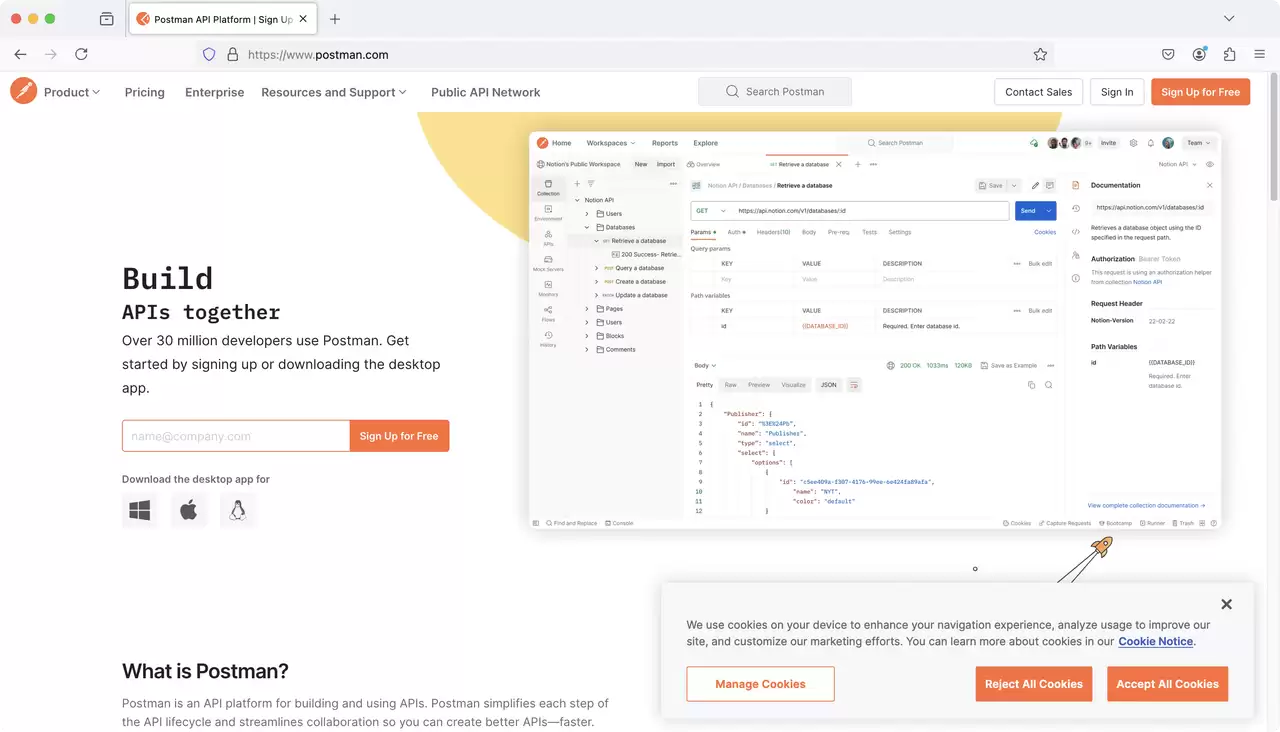Expand the Resources and Support menu

point(334,92)
